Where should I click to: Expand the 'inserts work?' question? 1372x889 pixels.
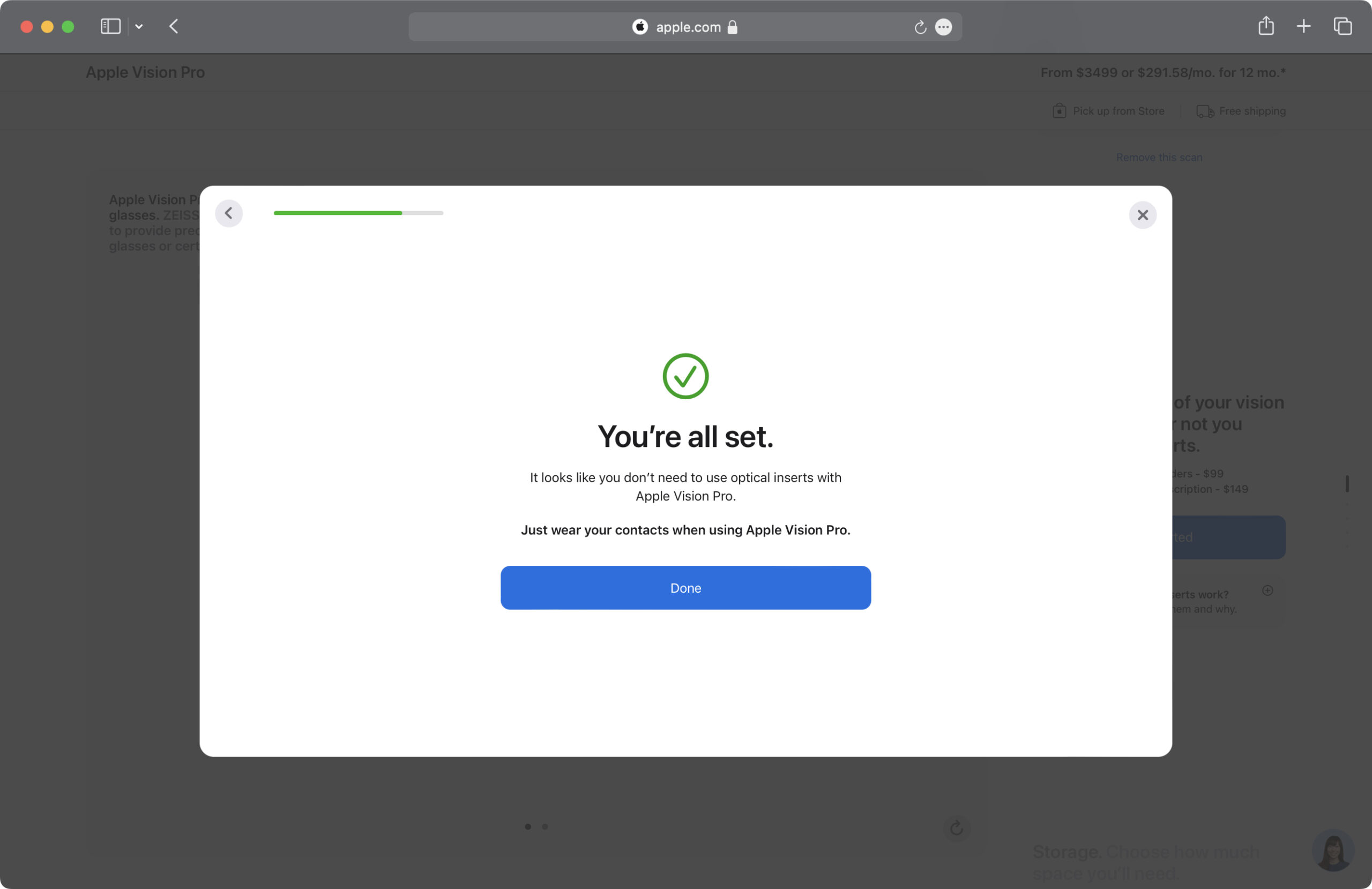(1267, 591)
